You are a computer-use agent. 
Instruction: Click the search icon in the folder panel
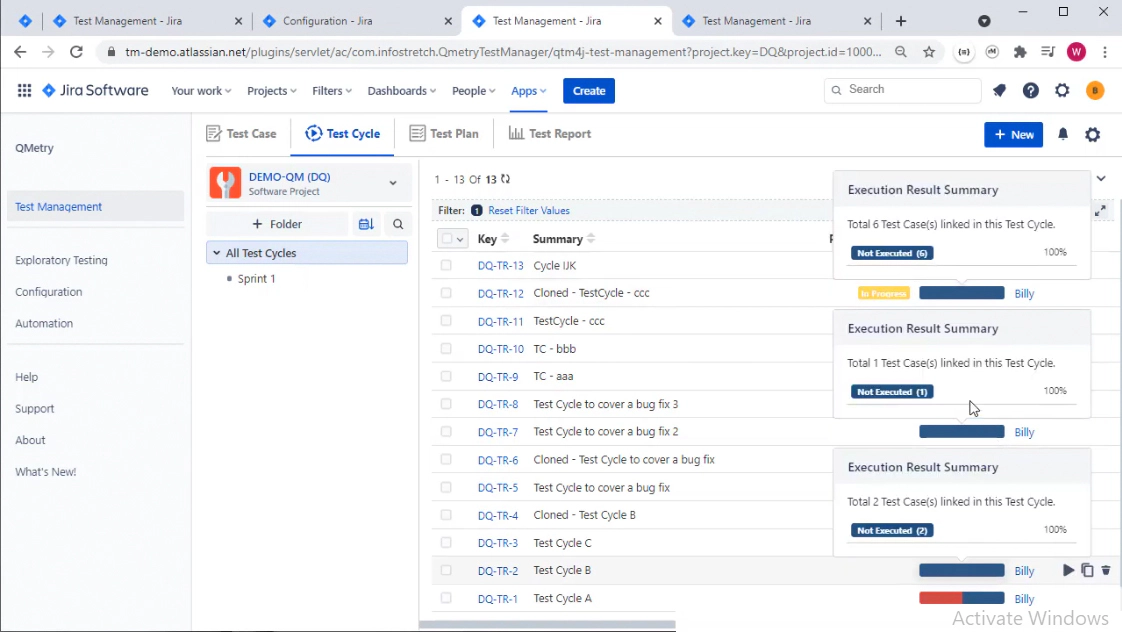pos(398,225)
